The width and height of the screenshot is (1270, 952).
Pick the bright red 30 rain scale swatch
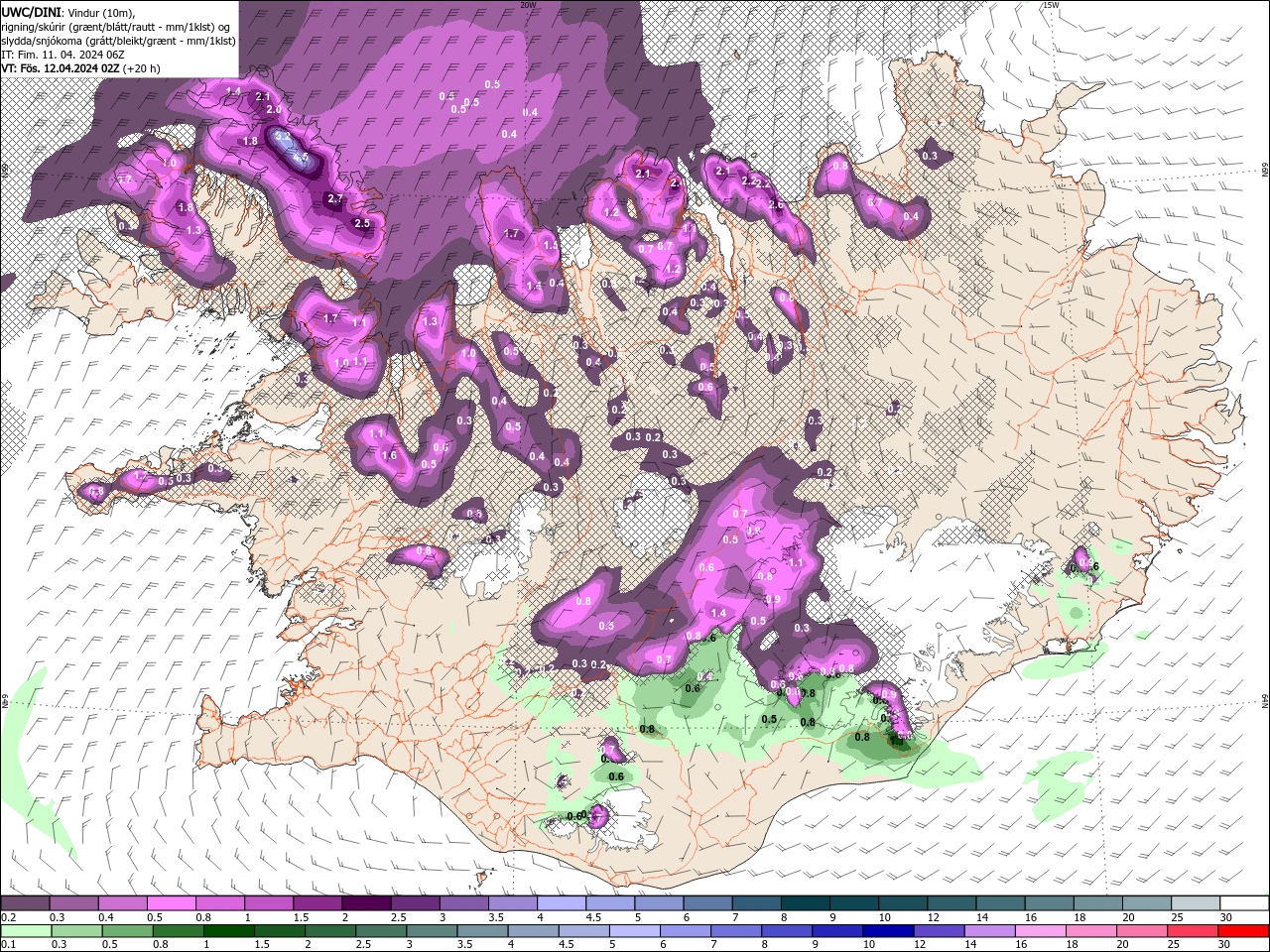[1241, 931]
